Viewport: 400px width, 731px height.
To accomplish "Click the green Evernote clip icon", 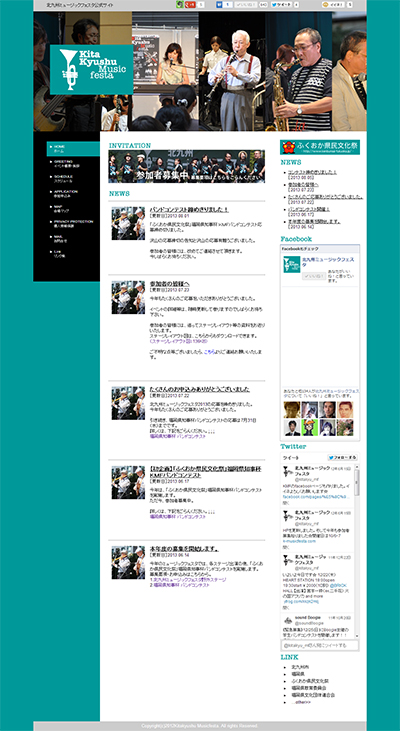I will tap(179, 5).
